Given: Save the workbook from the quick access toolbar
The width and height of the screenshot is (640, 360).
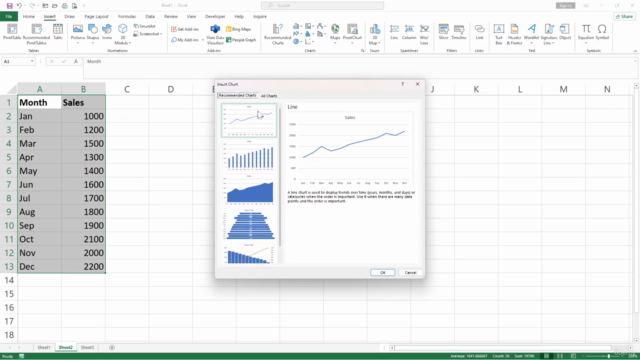Looking at the screenshot, I should tap(9, 6).
